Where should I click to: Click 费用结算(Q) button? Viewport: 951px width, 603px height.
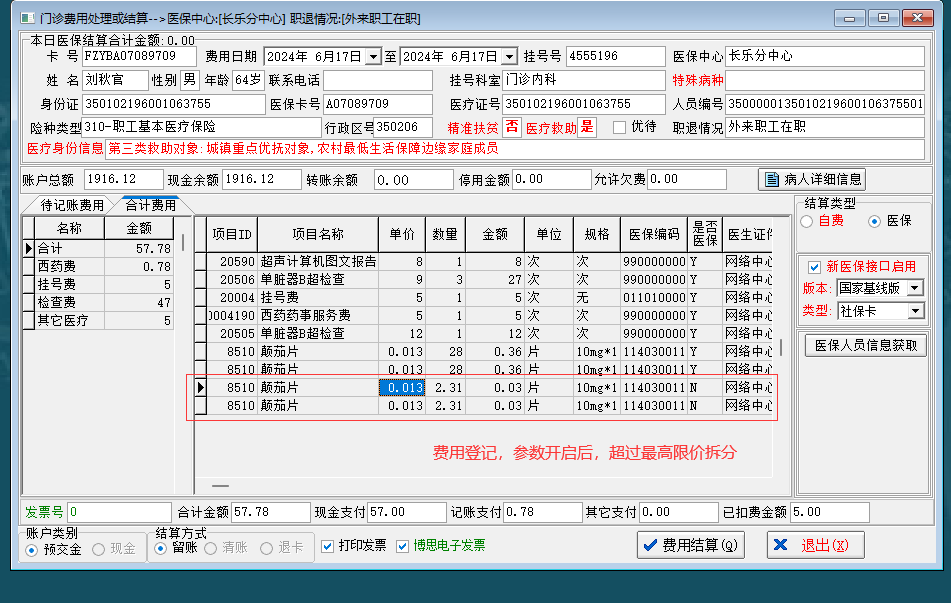691,545
